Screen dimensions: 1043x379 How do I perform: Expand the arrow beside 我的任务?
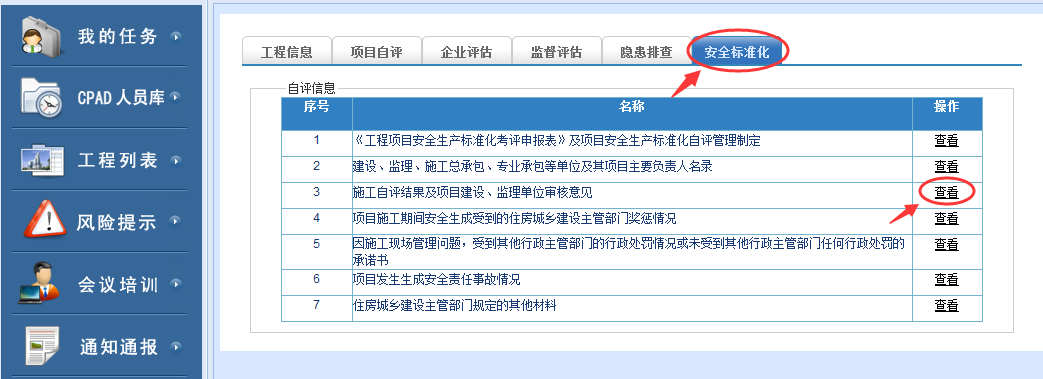[x=176, y=37]
